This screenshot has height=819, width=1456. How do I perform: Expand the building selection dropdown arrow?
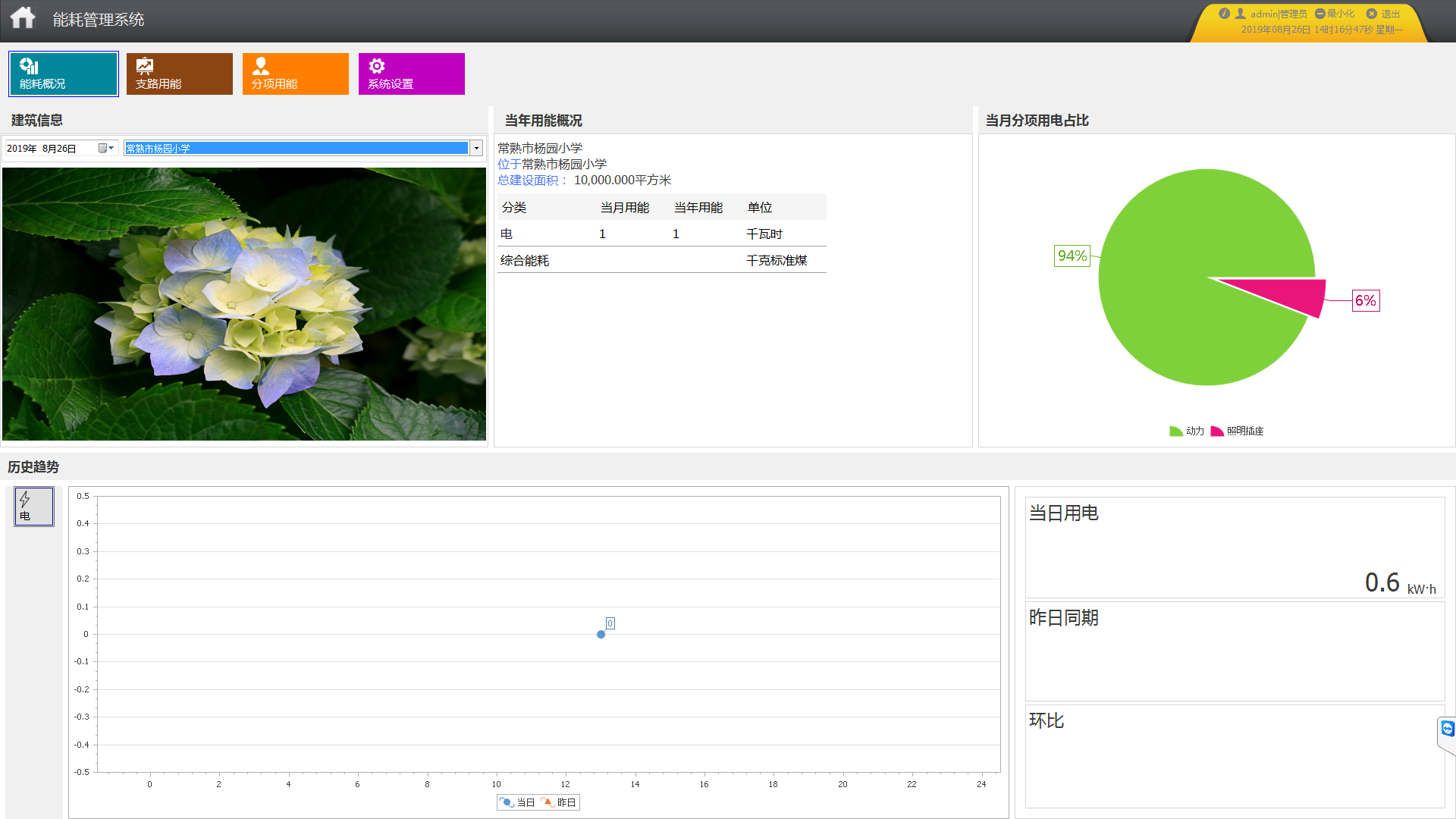[476, 148]
